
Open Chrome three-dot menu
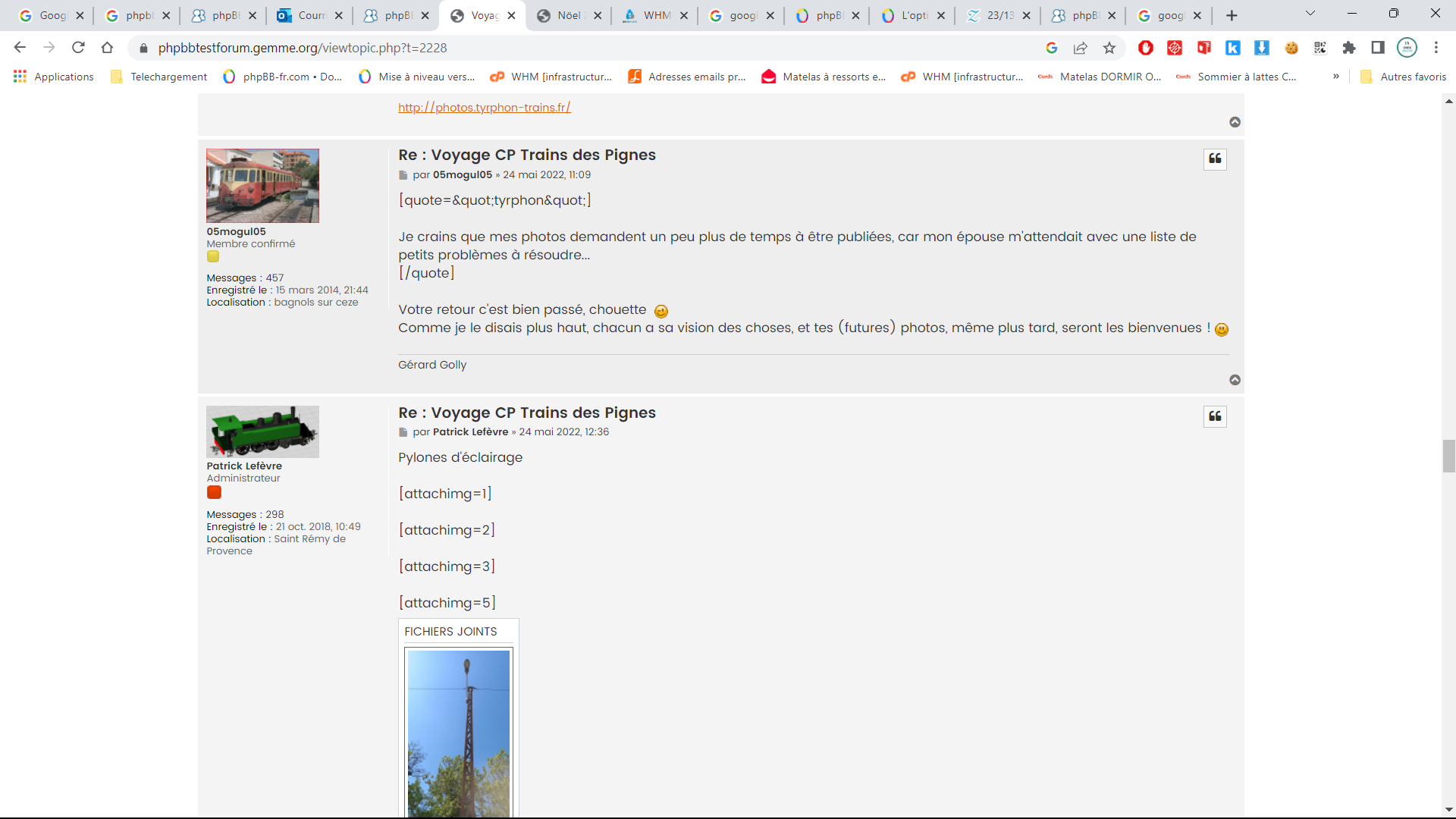coord(1436,48)
